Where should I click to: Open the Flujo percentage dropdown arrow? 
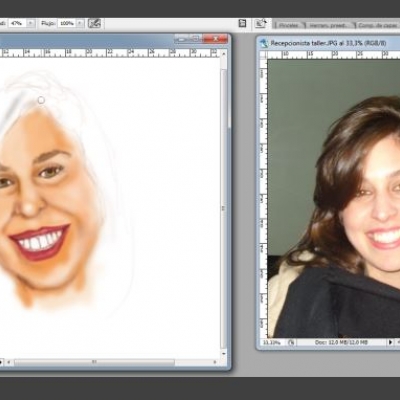[80, 23]
